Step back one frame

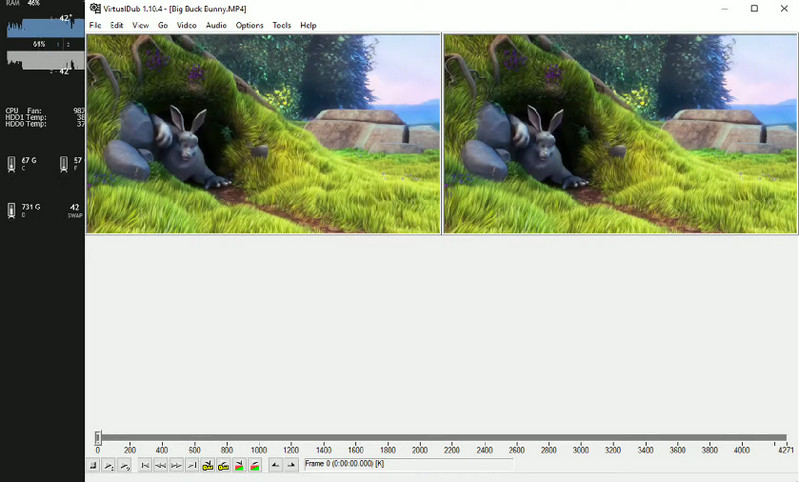tap(160, 465)
